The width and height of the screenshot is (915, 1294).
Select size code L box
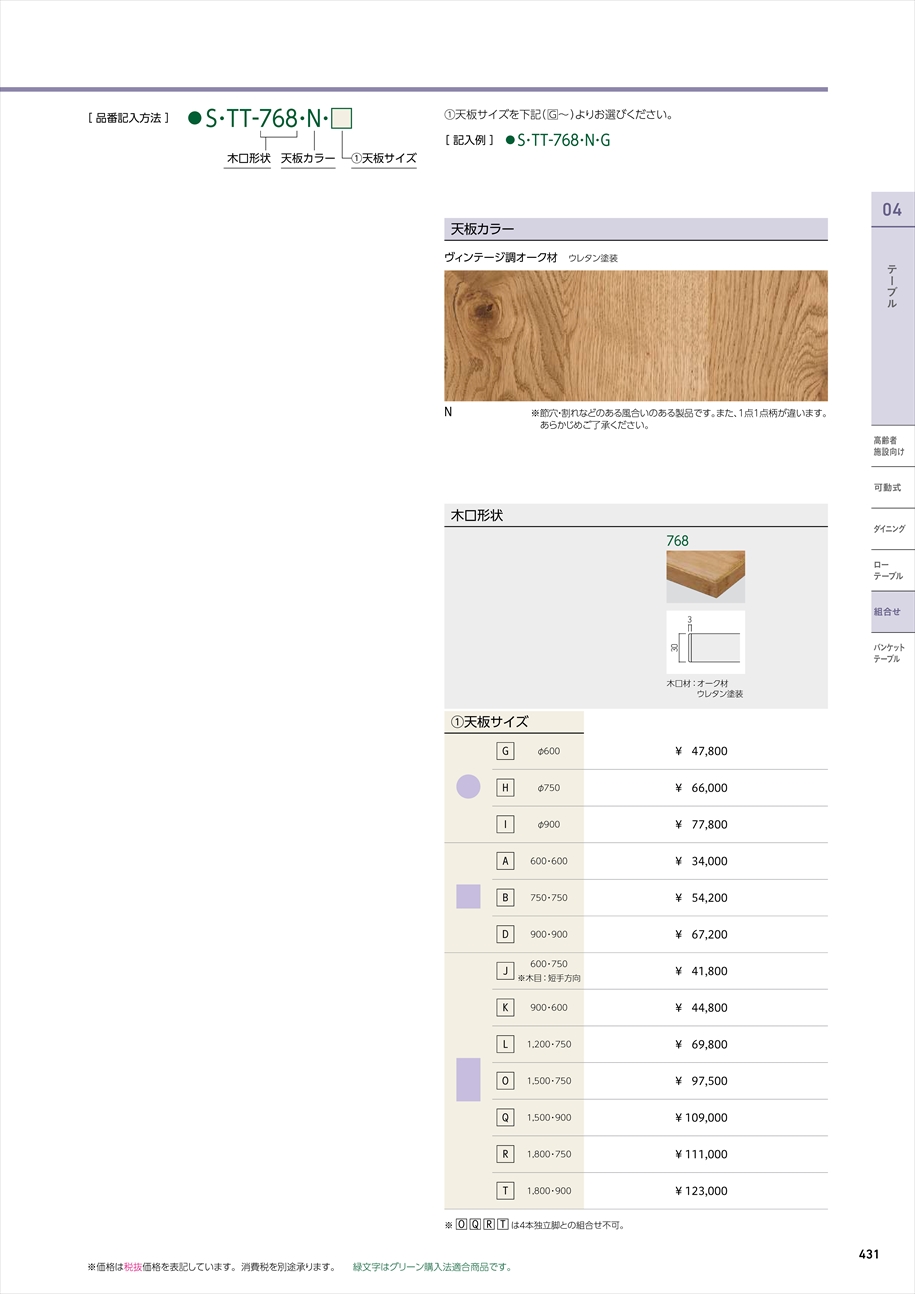505,1044
